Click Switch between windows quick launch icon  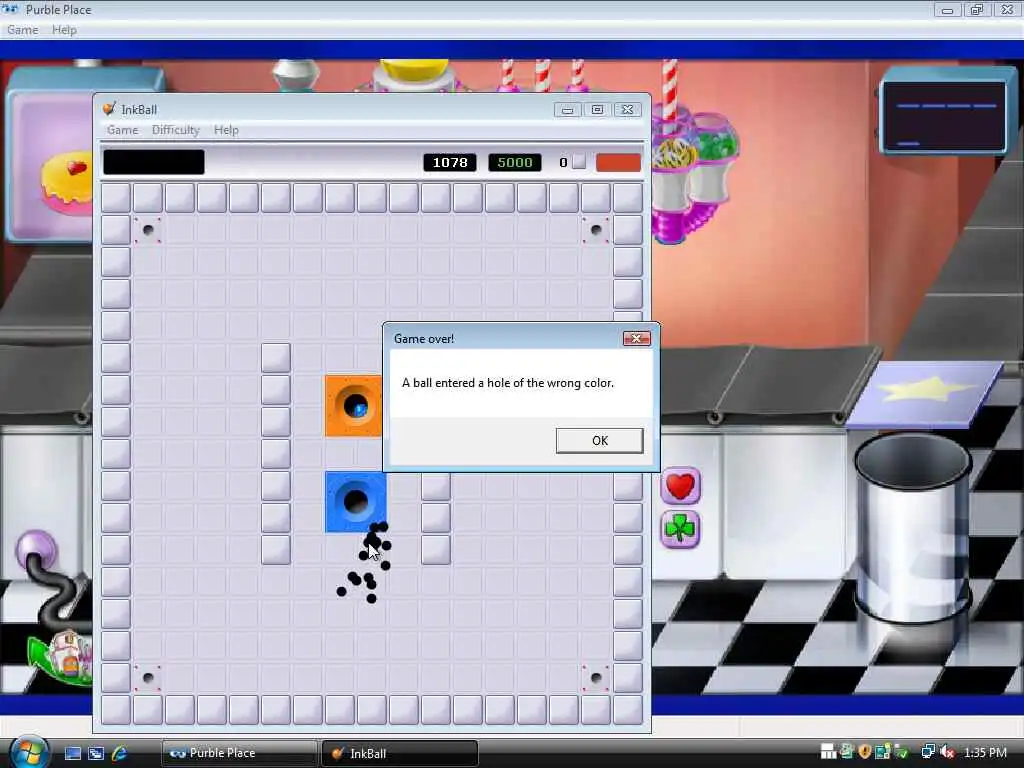click(95, 753)
